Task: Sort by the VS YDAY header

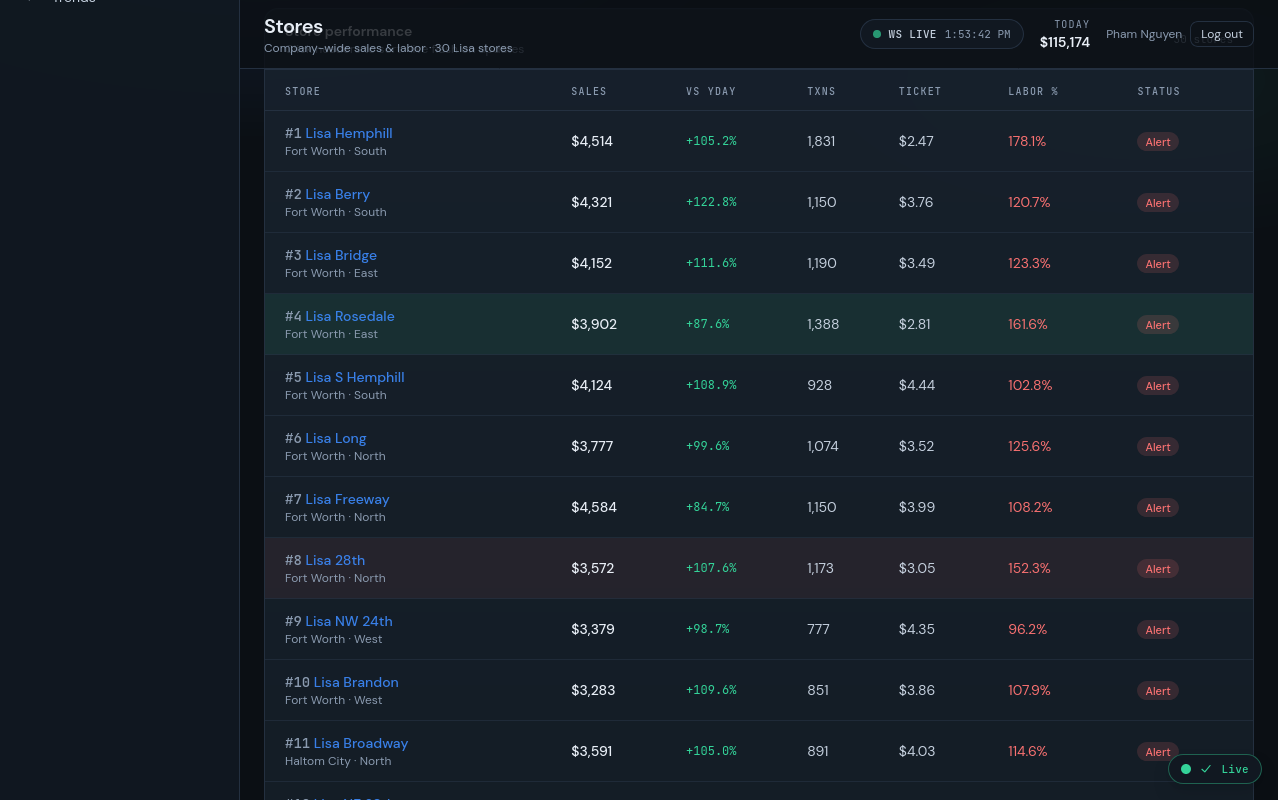Action: tap(711, 91)
